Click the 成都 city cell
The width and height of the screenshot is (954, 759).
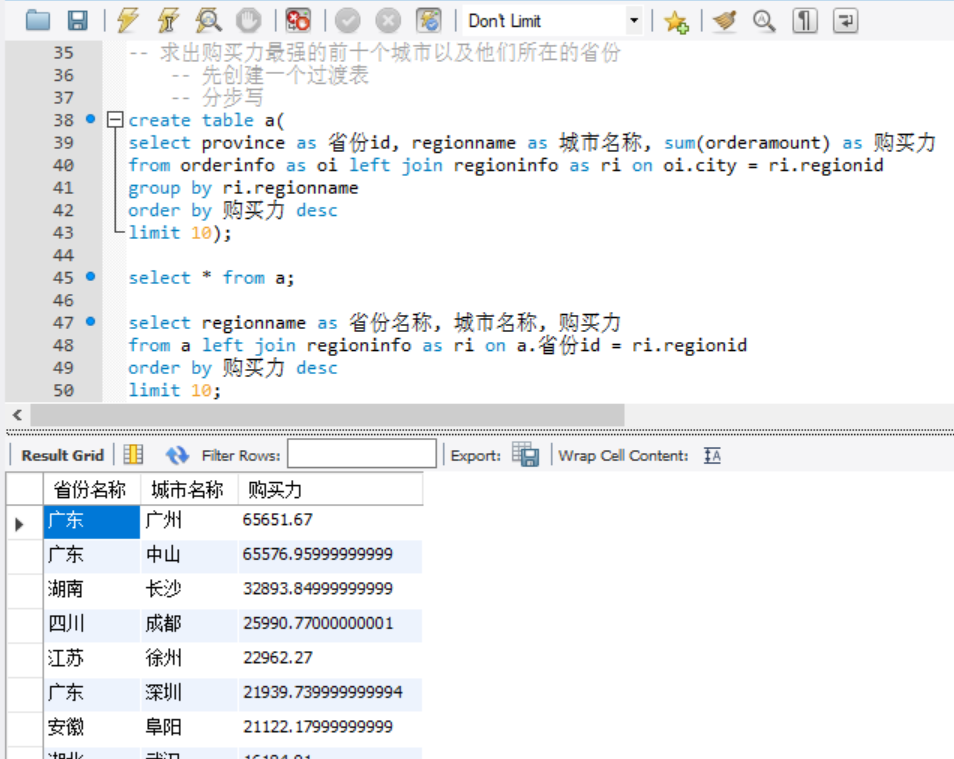click(x=189, y=624)
